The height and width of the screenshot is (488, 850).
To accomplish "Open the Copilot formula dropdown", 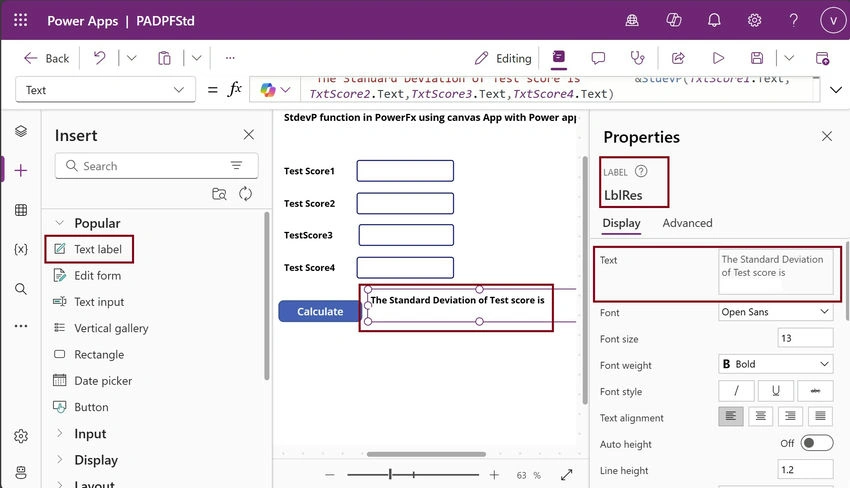I will pyautogui.click(x=275, y=89).
